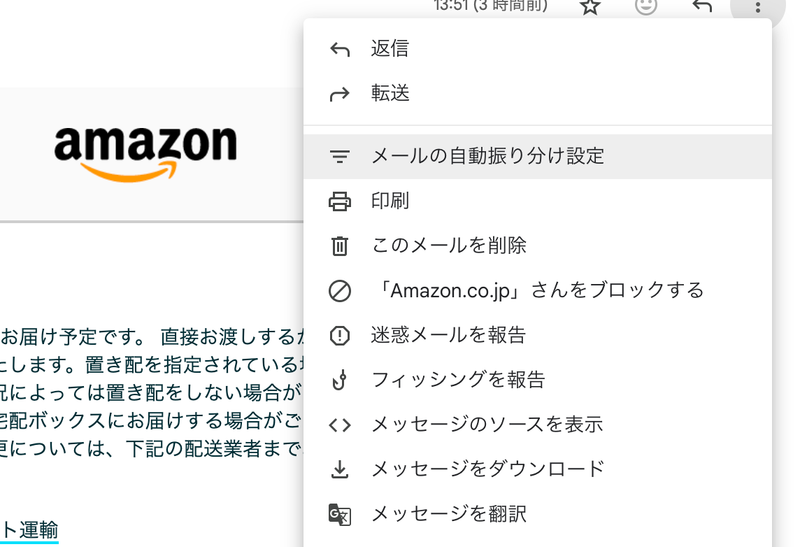
Task: Click the spam report exclamation icon
Action: (x=340, y=336)
